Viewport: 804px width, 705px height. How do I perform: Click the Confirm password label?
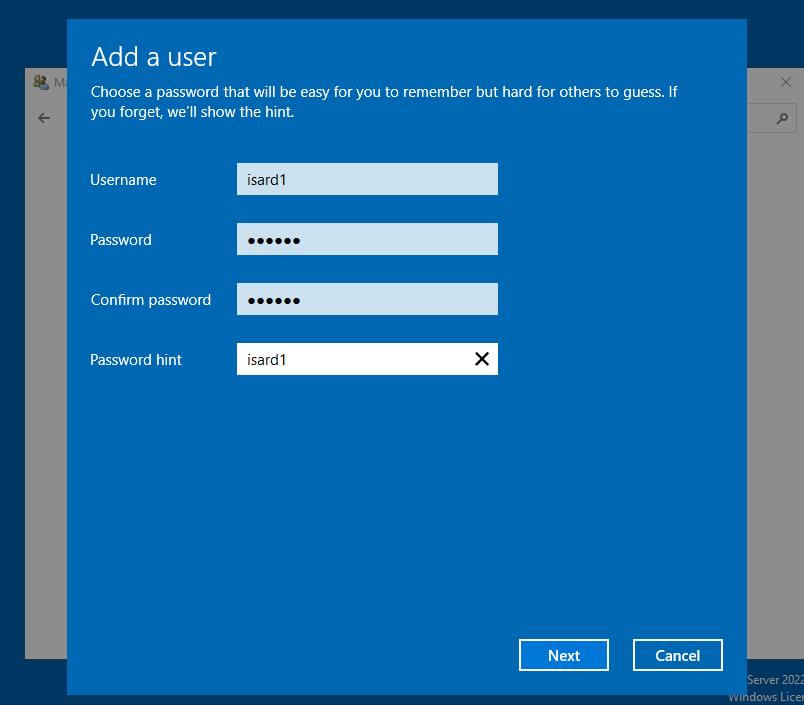pyautogui.click(x=150, y=300)
